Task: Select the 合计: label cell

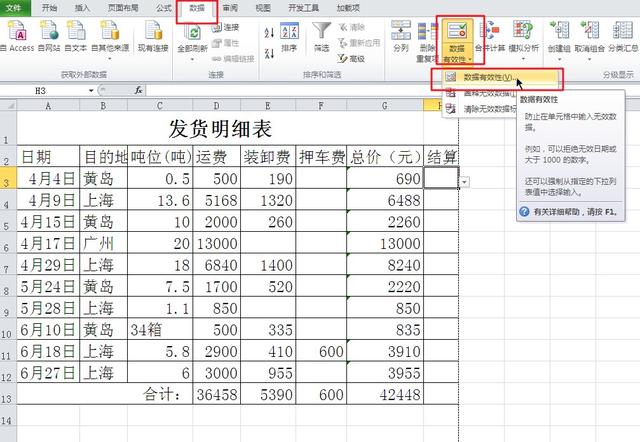Action: (x=104, y=394)
